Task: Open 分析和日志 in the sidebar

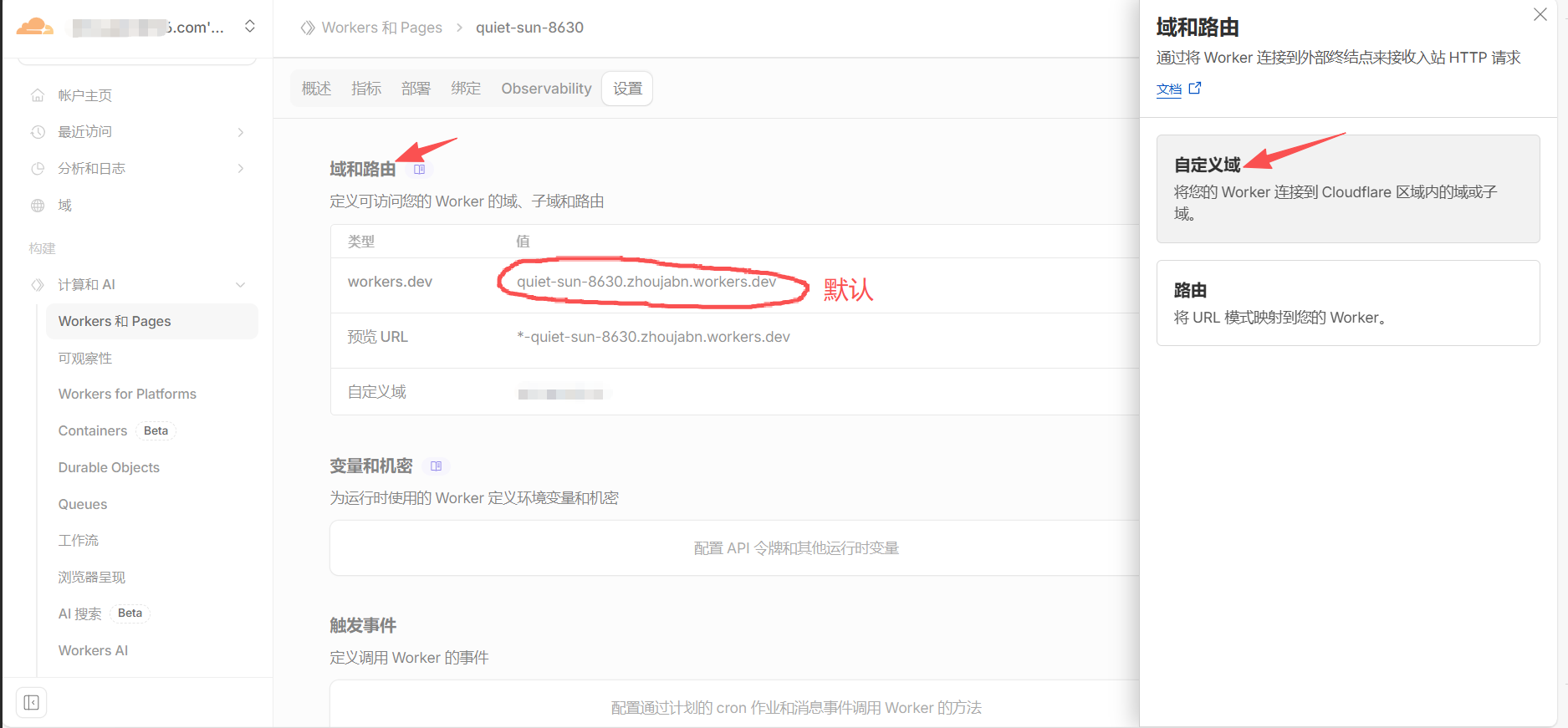Action: [91, 169]
